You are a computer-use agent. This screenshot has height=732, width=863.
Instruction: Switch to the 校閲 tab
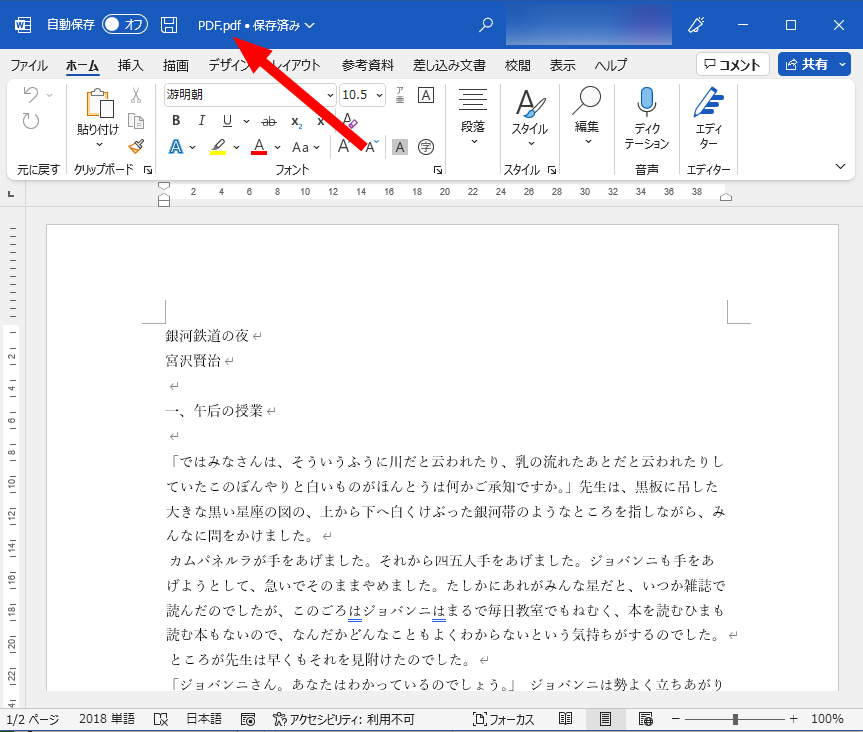click(518, 65)
